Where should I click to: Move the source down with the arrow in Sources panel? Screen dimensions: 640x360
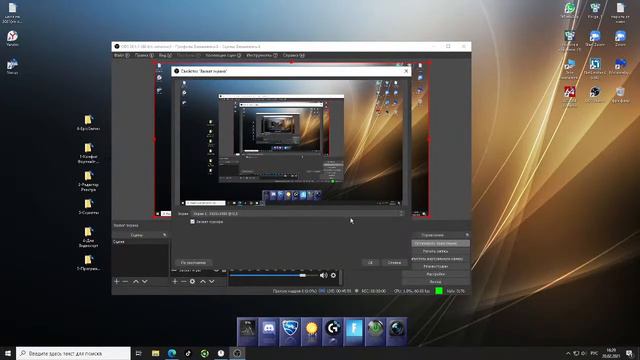[211, 281]
